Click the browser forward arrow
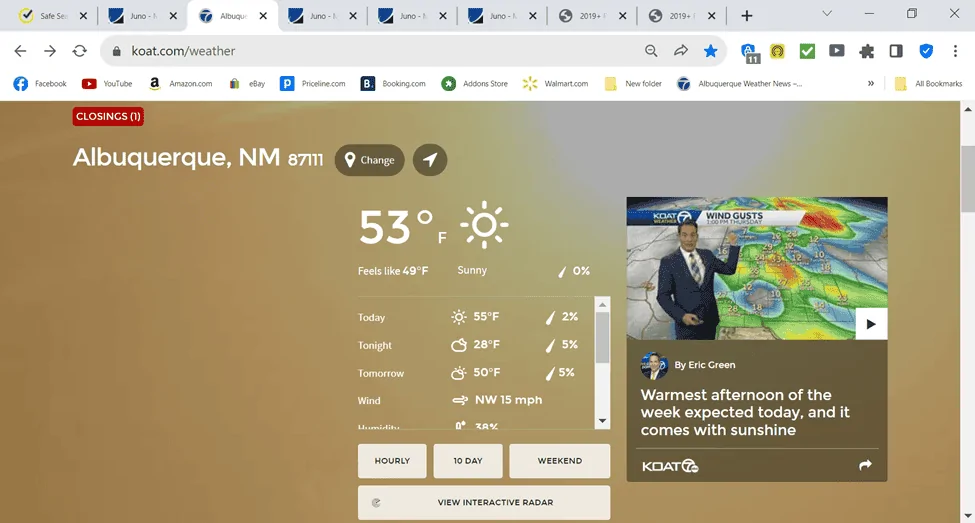 point(50,51)
